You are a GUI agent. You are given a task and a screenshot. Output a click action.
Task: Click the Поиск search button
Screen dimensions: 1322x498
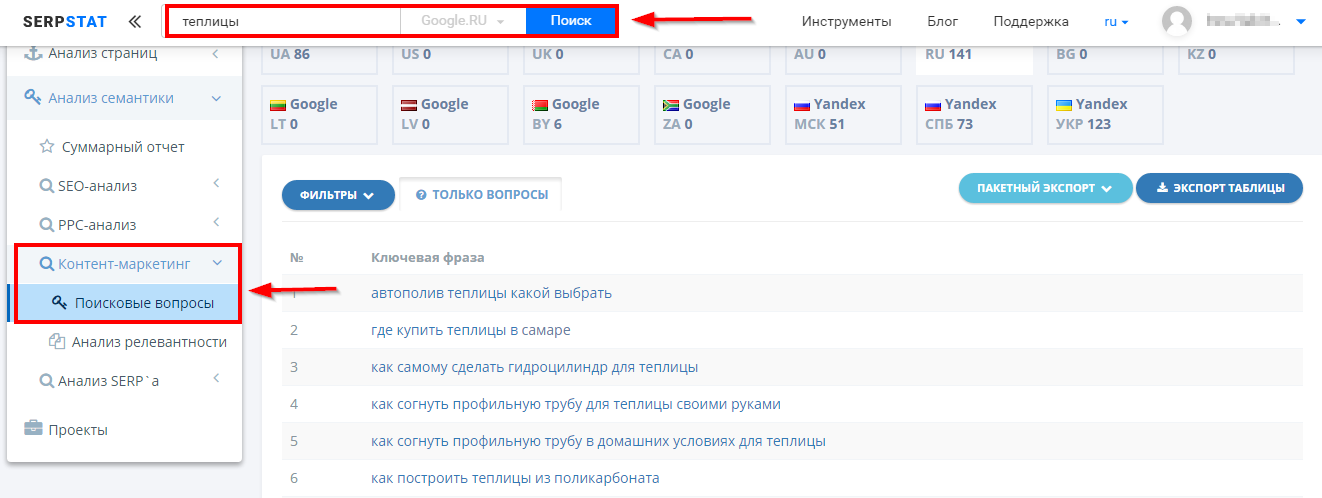tap(571, 21)
